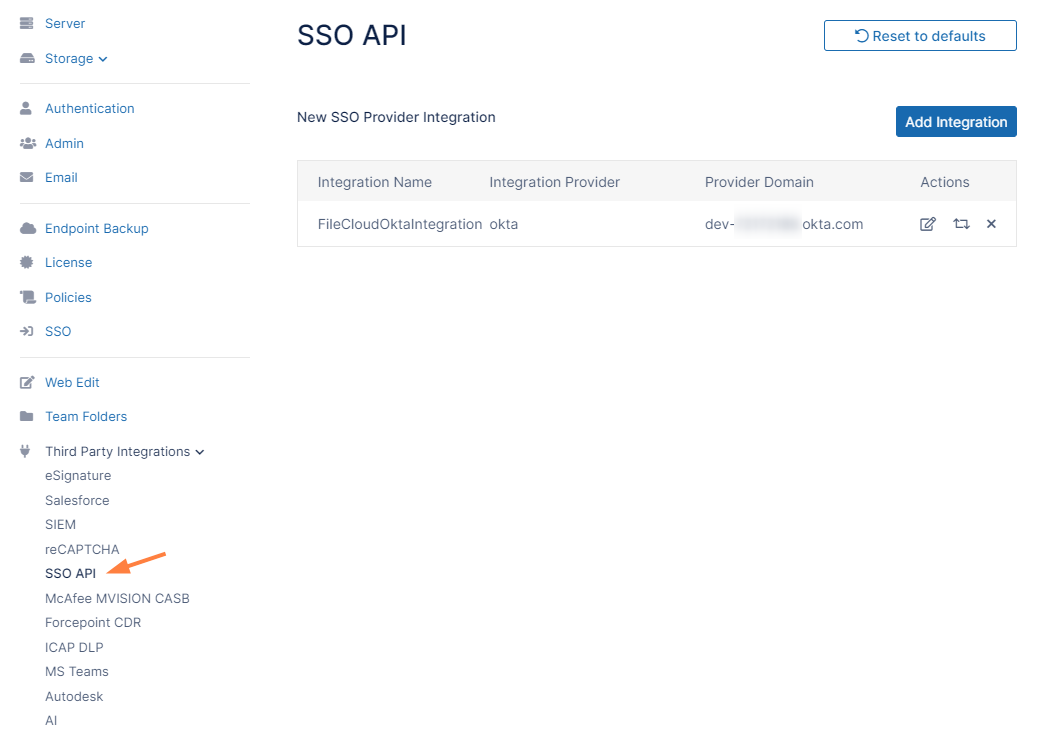Open the Admin settings page
Image resolution: width=1048 pixels, height=737 pixels.
pos(64,143)
